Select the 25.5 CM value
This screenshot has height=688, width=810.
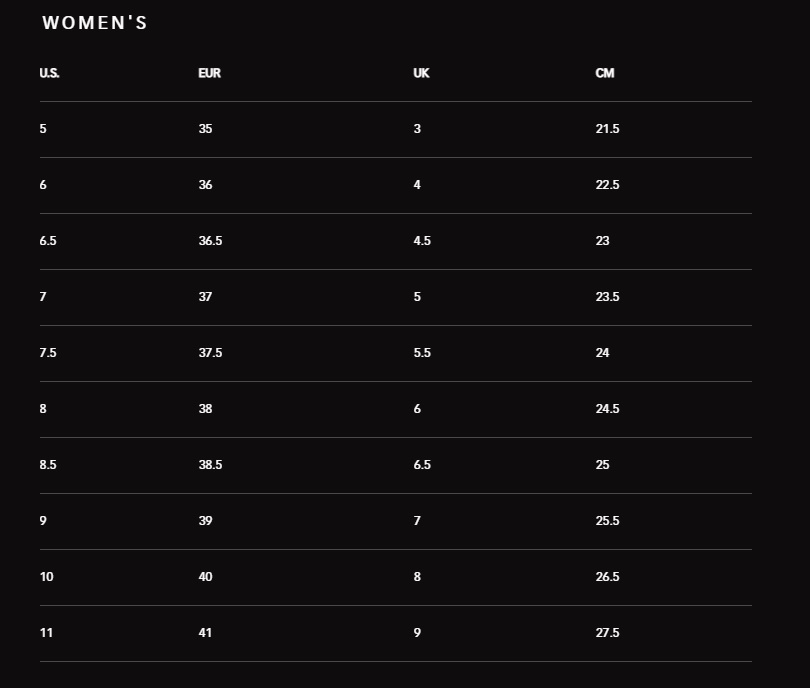click(x=607, y=521)
